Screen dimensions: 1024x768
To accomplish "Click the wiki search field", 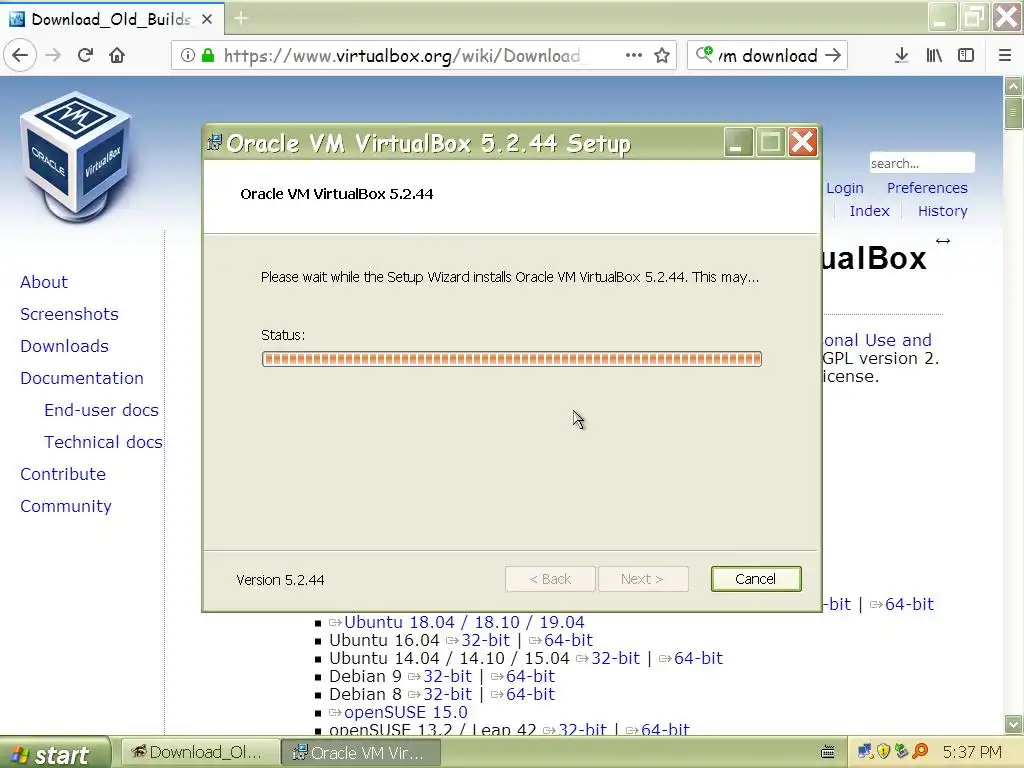I will tap(921, 163).
